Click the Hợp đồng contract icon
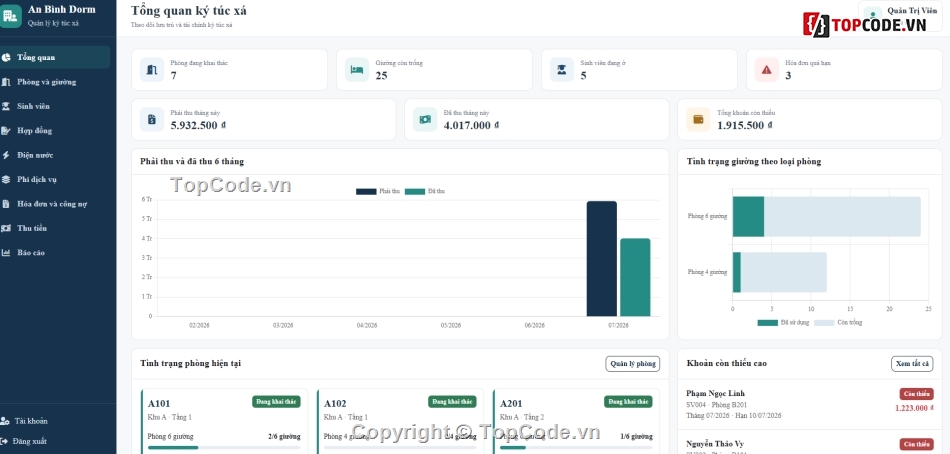 pos(6,130)
